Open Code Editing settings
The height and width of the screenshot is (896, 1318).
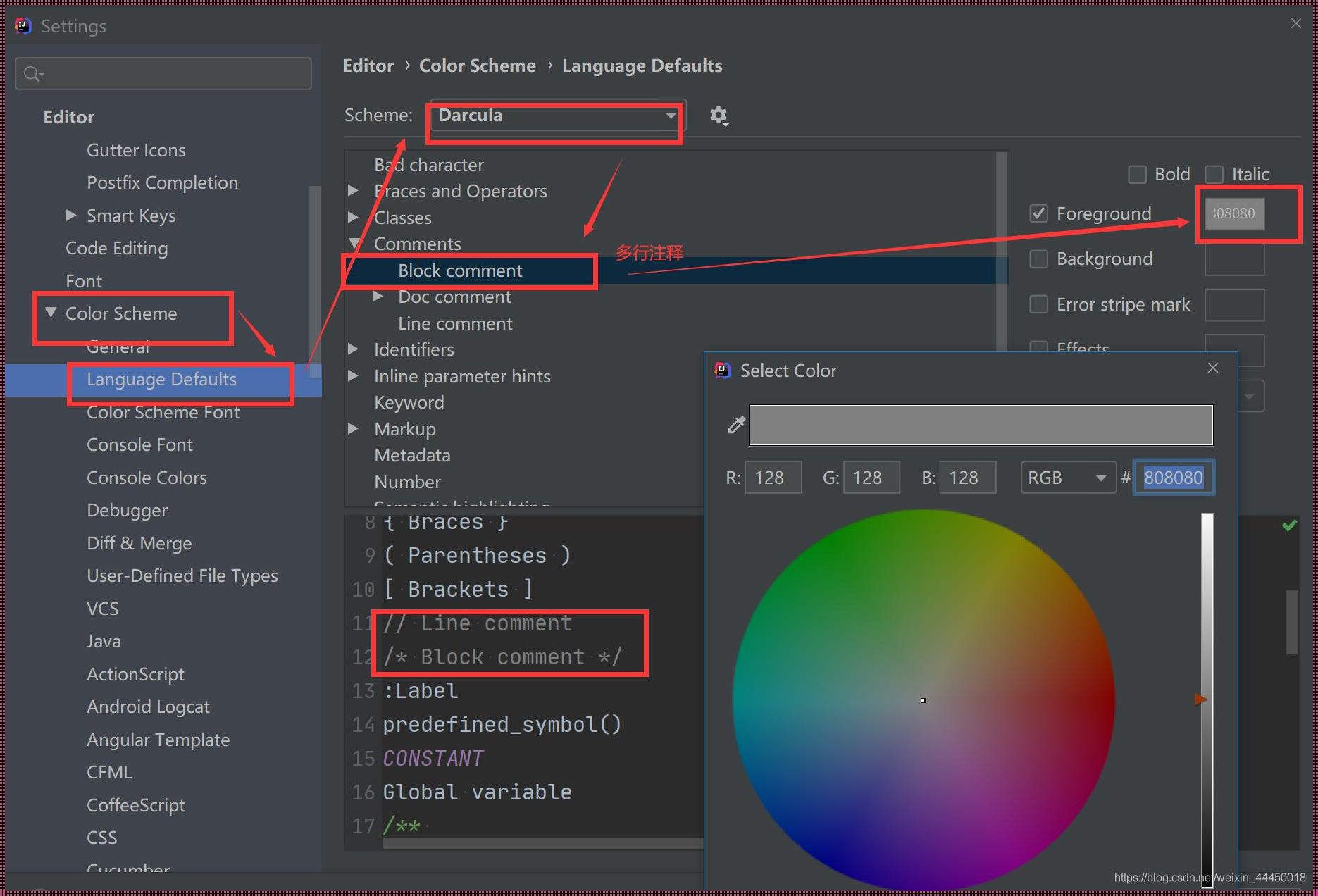tap(116, 248)
